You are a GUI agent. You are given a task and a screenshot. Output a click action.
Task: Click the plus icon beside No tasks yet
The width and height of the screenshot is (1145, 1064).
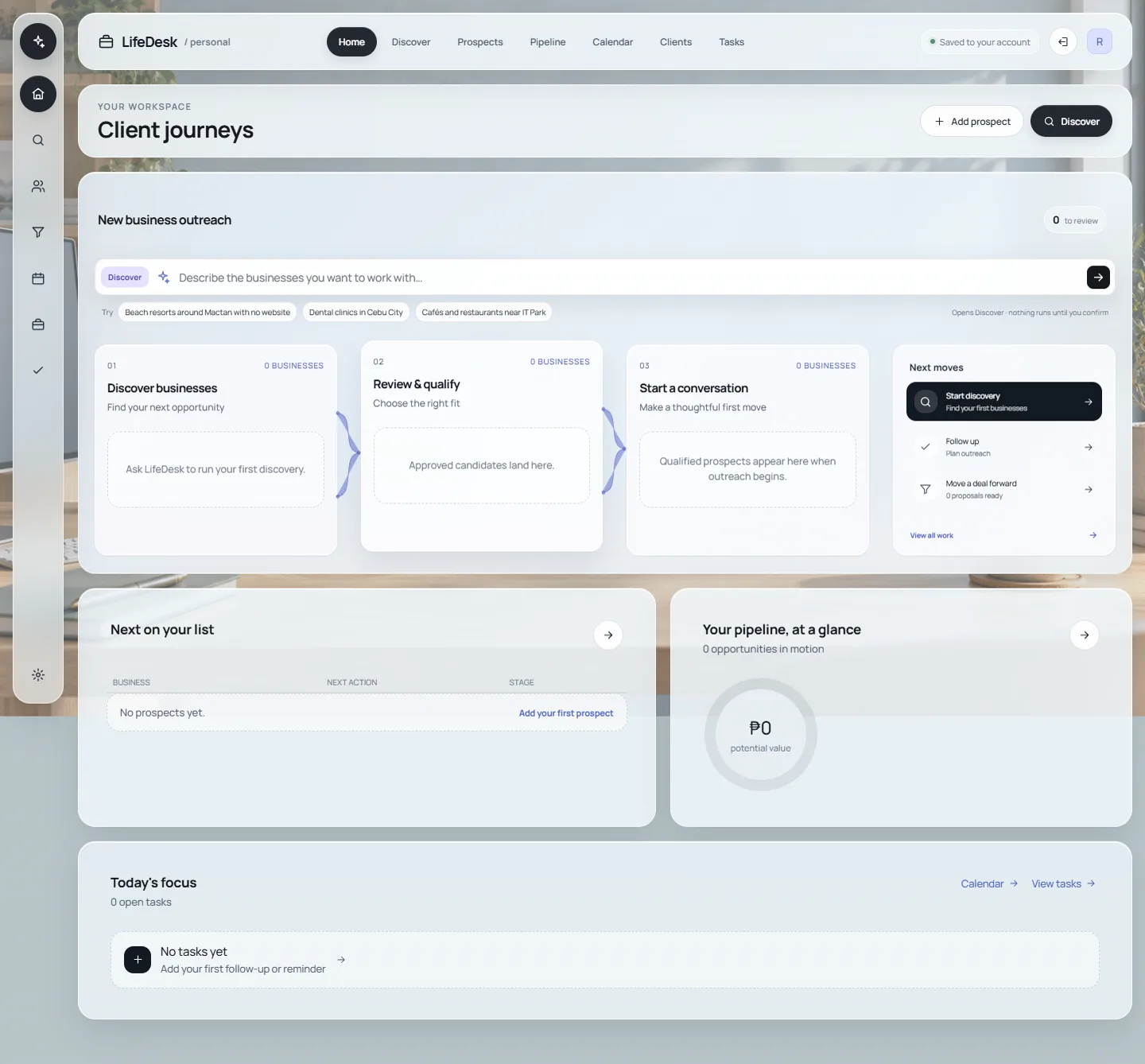[x=138, y=960]
